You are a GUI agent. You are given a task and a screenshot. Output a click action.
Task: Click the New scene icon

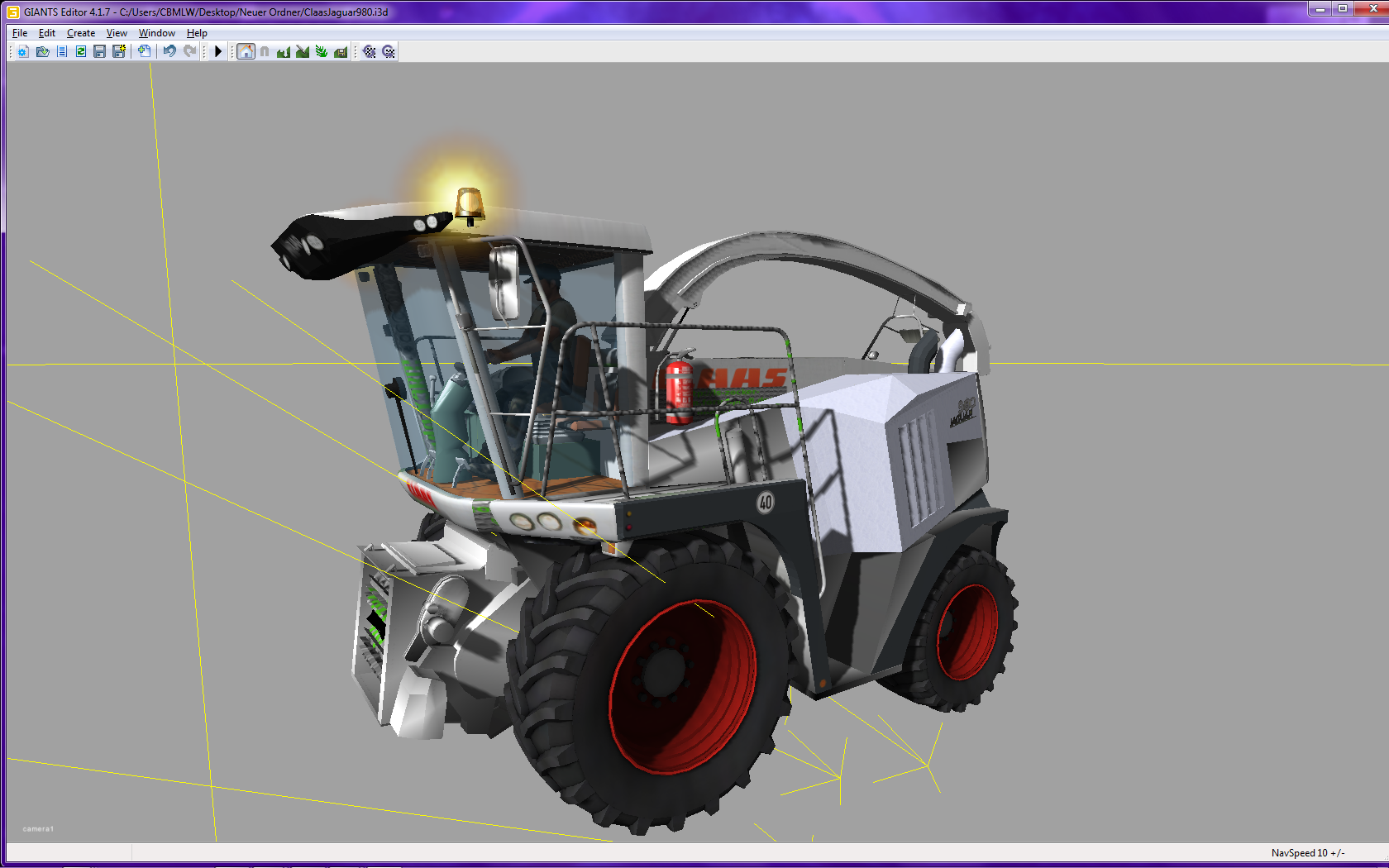coord(23,51)
